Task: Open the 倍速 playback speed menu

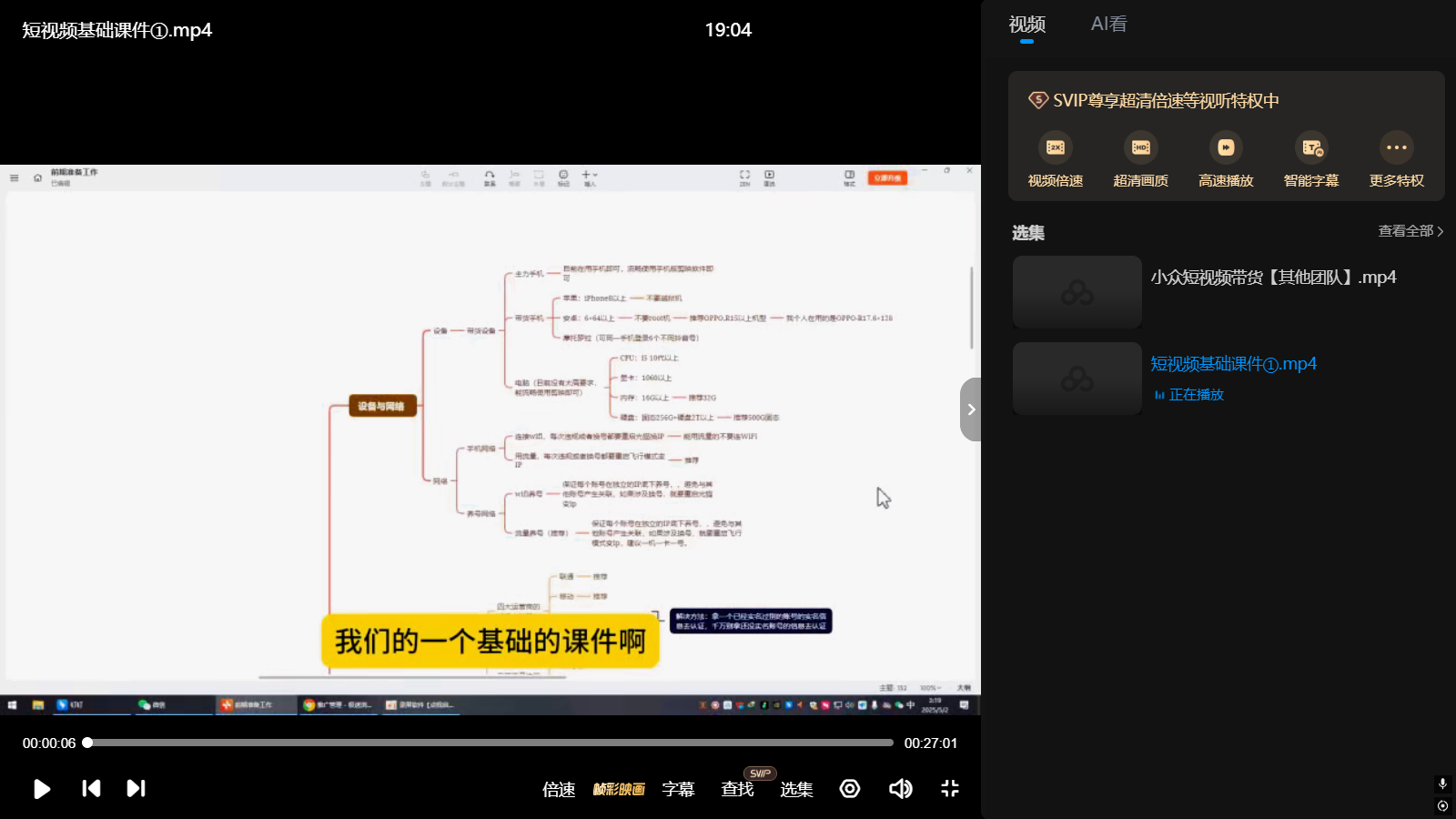Action: click(558, 790)
